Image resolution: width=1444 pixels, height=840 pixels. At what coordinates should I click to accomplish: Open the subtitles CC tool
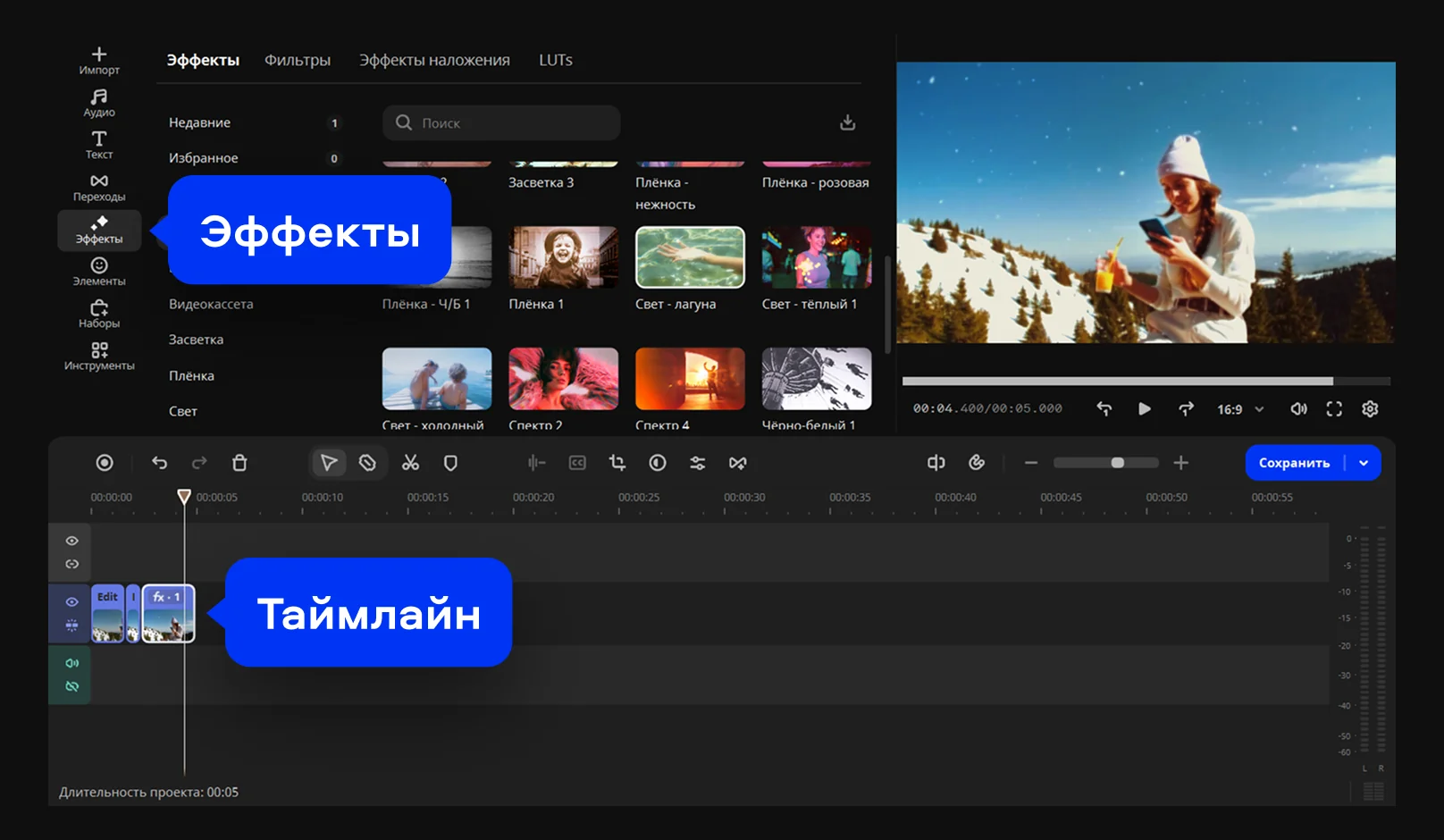577,463
